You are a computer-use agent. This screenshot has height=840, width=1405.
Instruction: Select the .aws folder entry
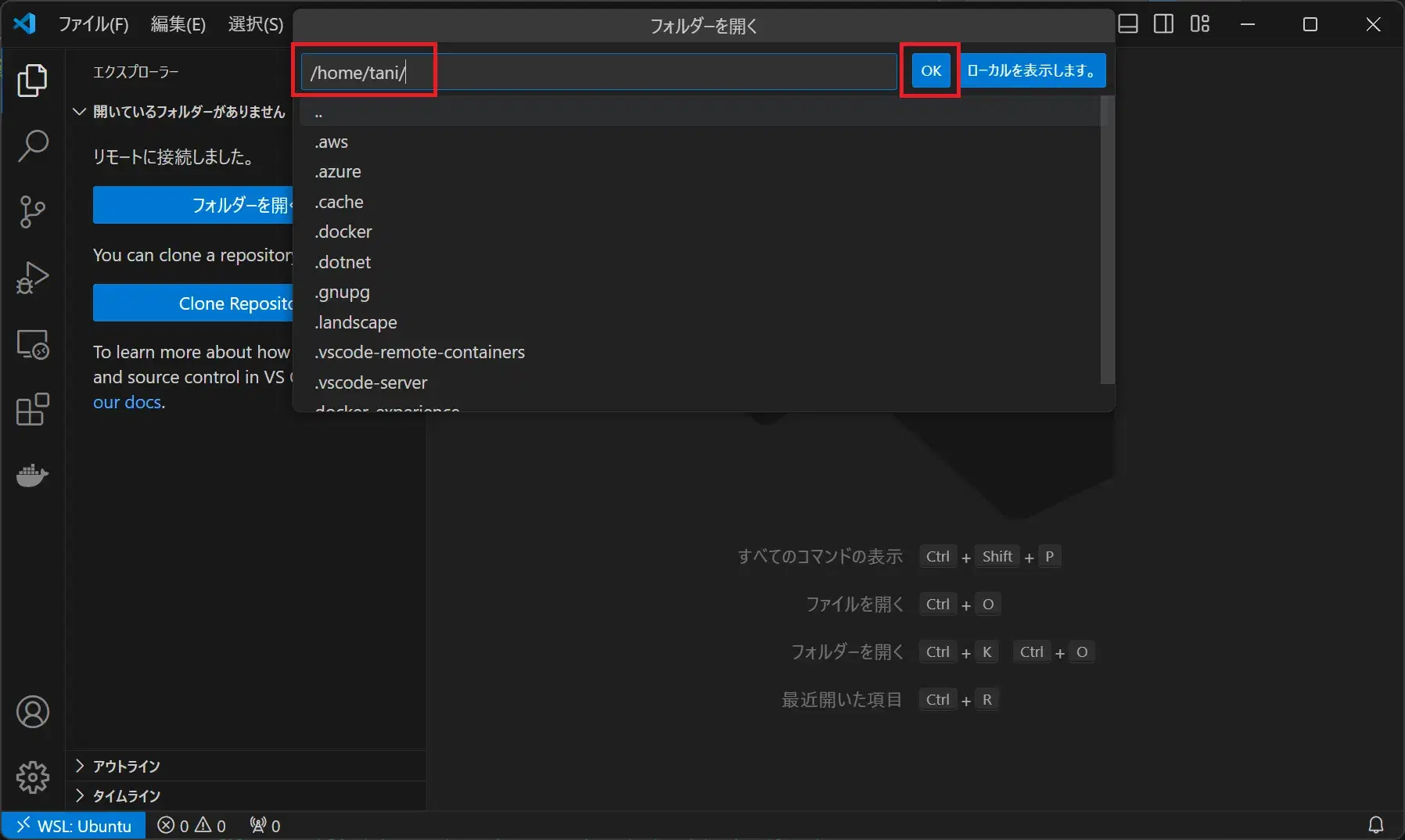[700, 142]
